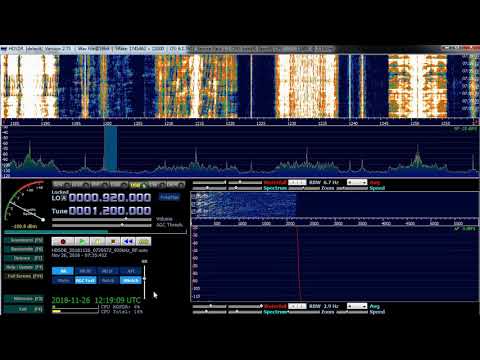
Task: Select FM demodulation mode
Action: coord(100,184)
